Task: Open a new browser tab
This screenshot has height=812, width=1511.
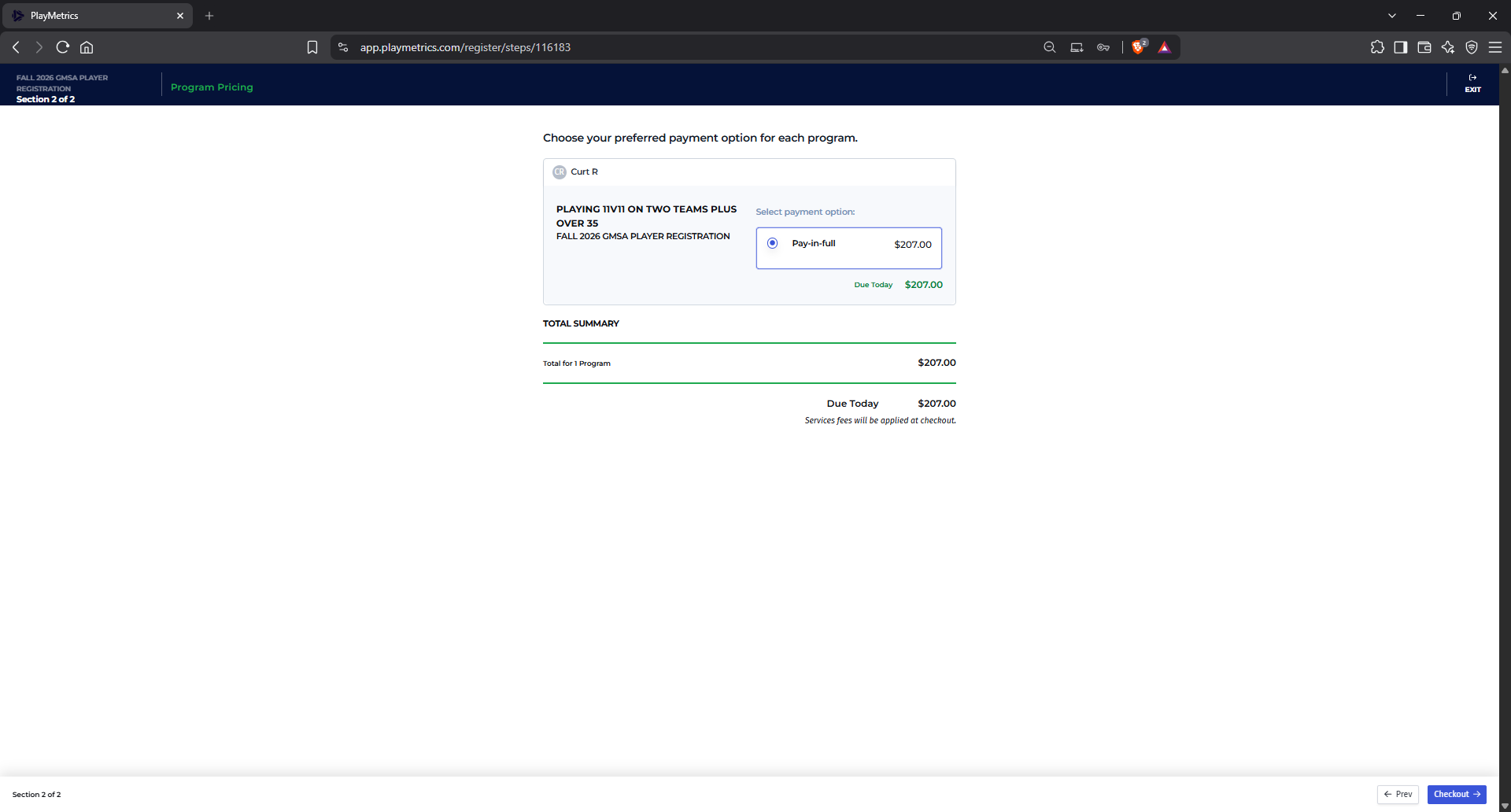Action: [x=209, y=16]
